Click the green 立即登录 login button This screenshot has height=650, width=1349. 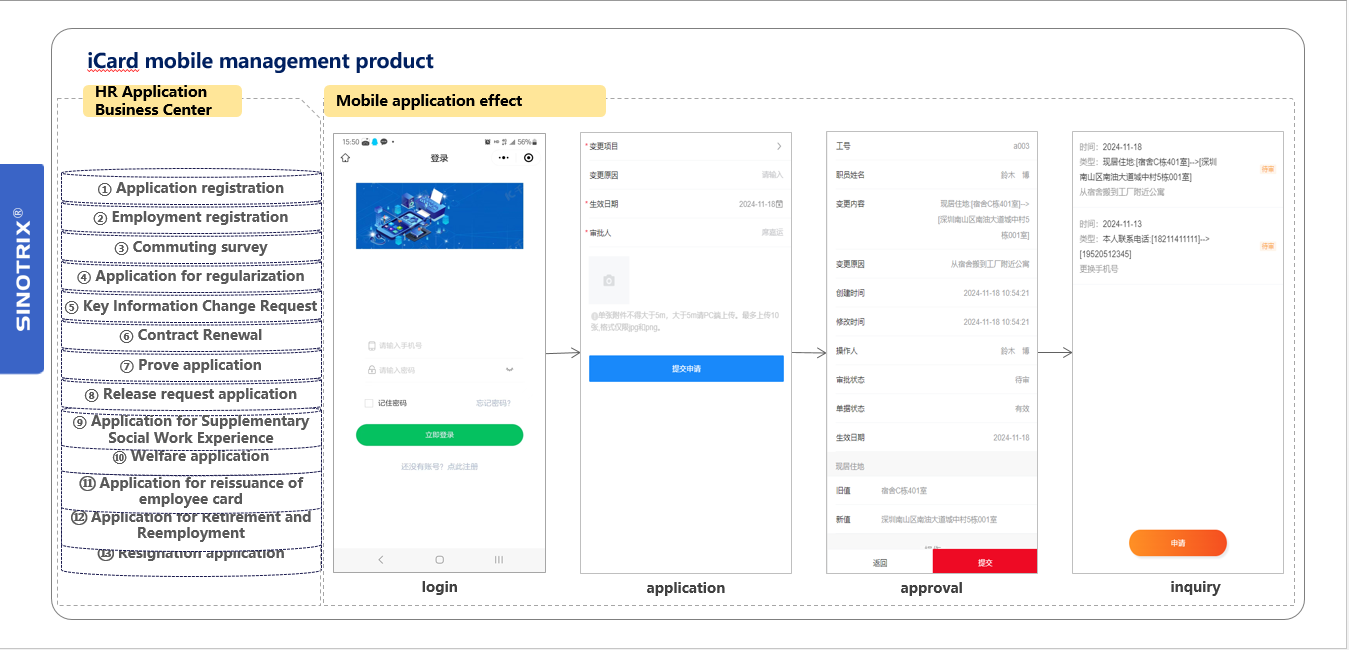tap(439, 435)
